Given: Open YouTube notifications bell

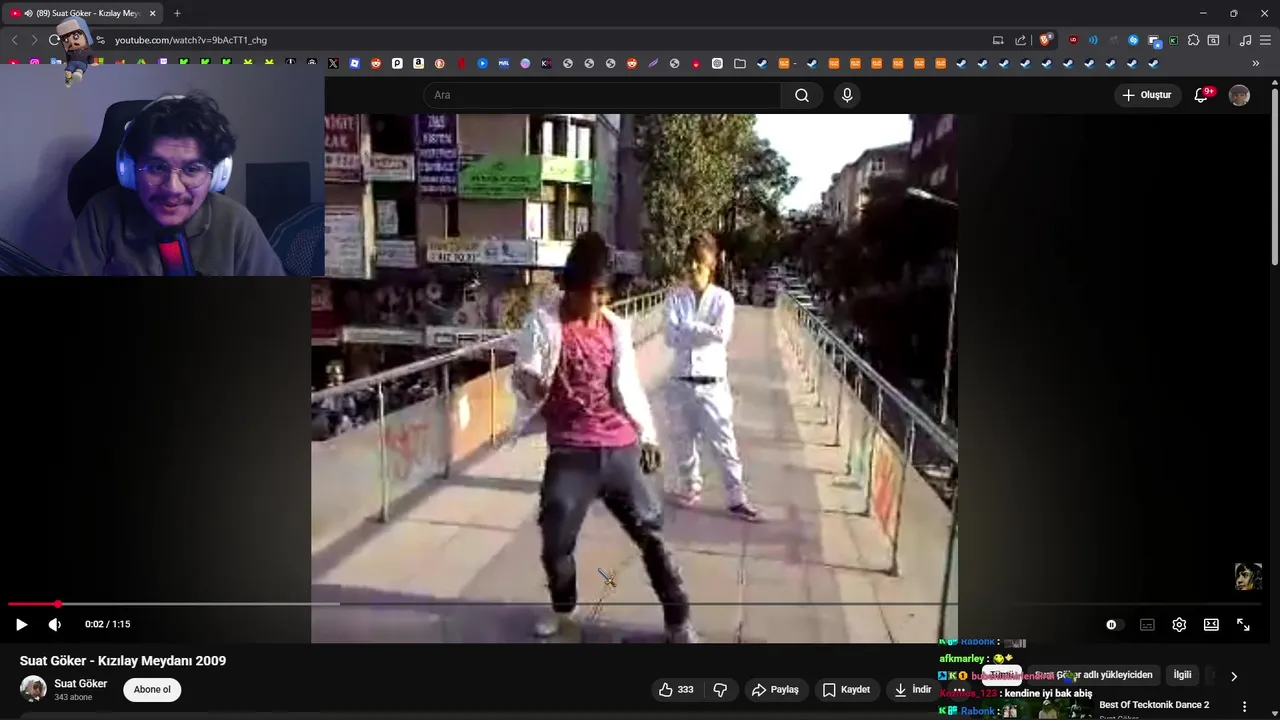Looking at the screenshot, I should coord(1202,95).
